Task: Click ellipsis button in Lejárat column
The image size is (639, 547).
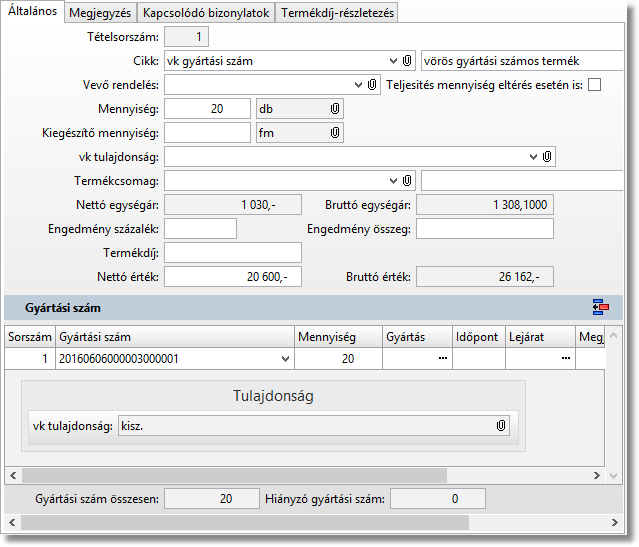Action: (565, 359)
